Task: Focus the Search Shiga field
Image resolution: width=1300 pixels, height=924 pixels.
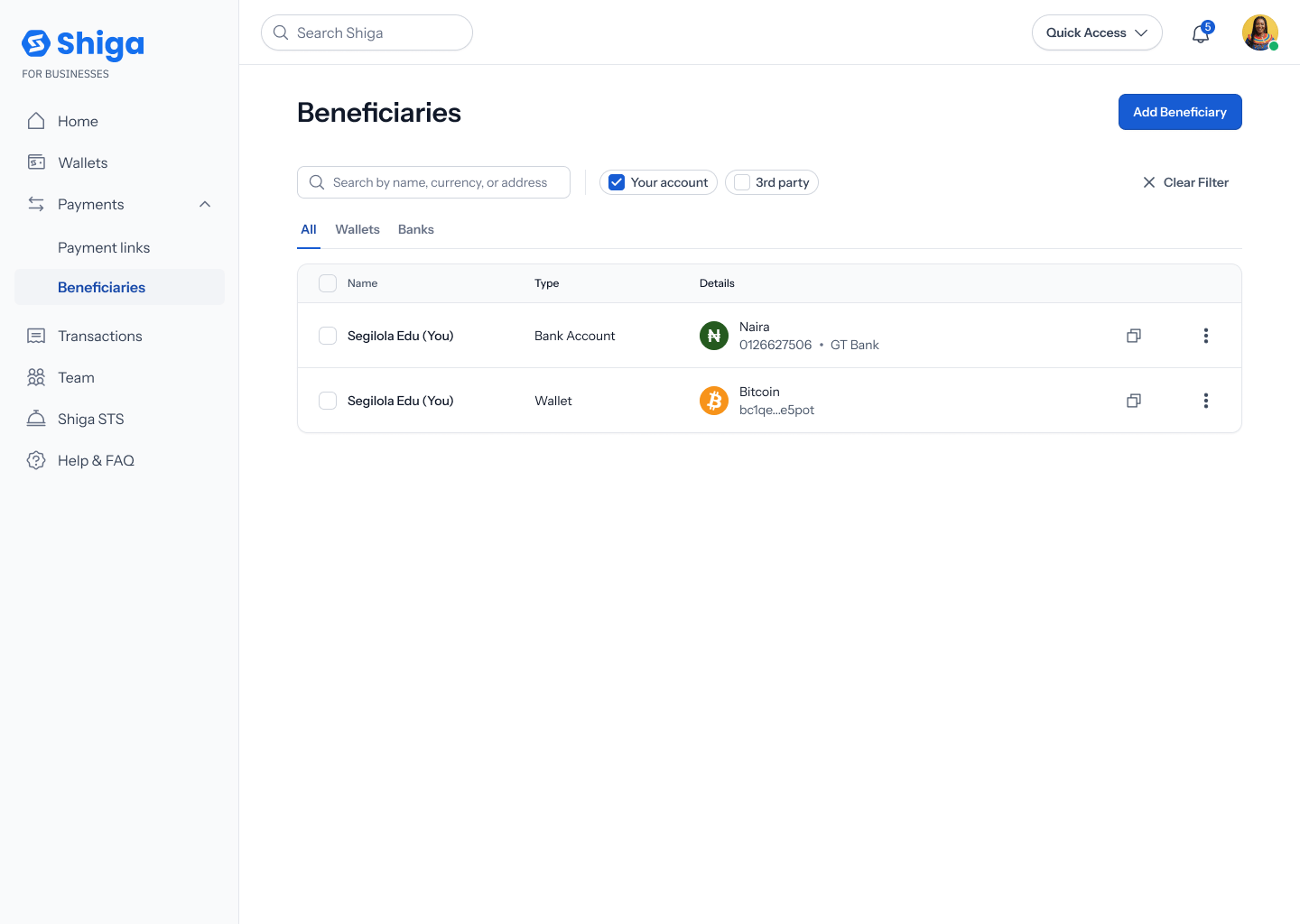Action: pos(367,32)
